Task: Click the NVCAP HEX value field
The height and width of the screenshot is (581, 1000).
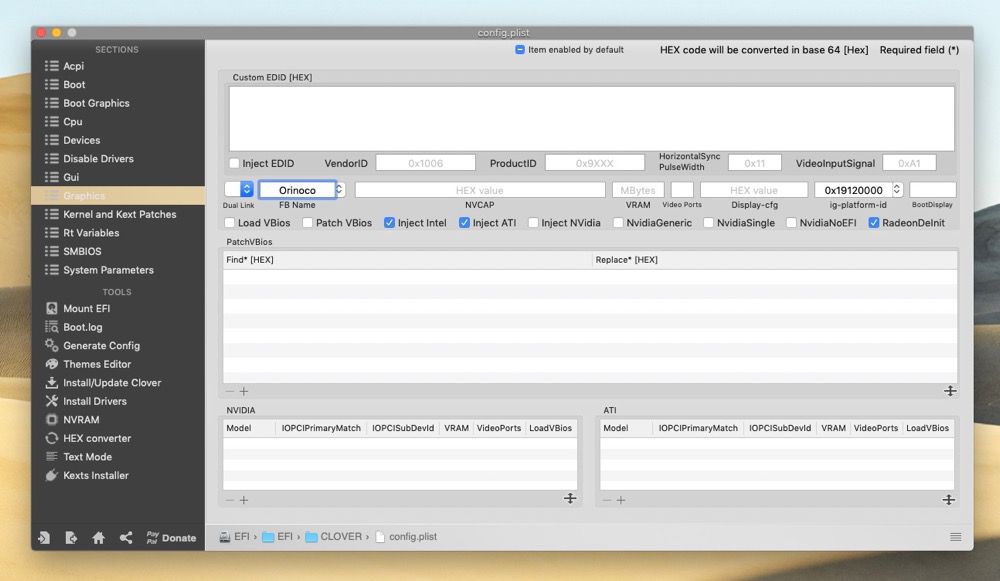Action: coord(480,190)
